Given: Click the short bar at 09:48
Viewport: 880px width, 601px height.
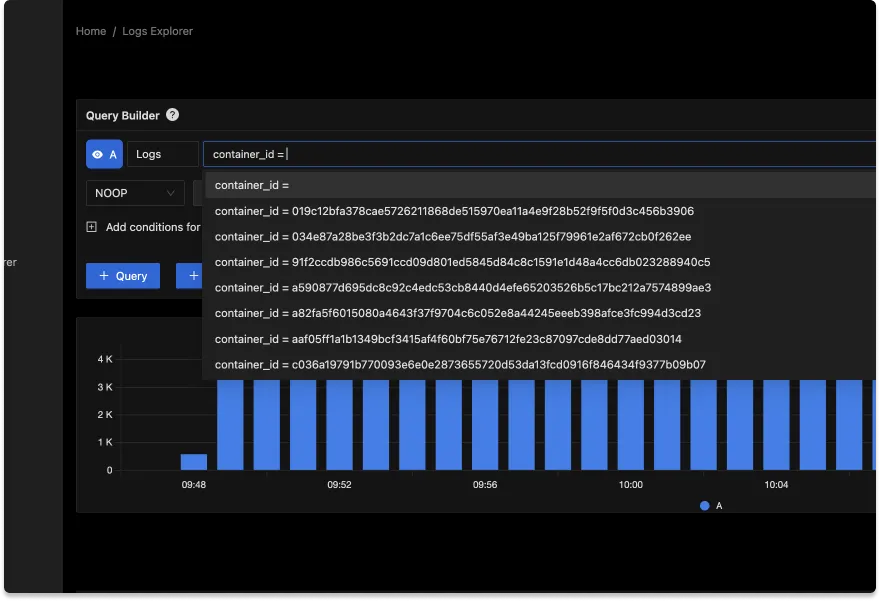Looking at the screenshot, I should (194, 462).
